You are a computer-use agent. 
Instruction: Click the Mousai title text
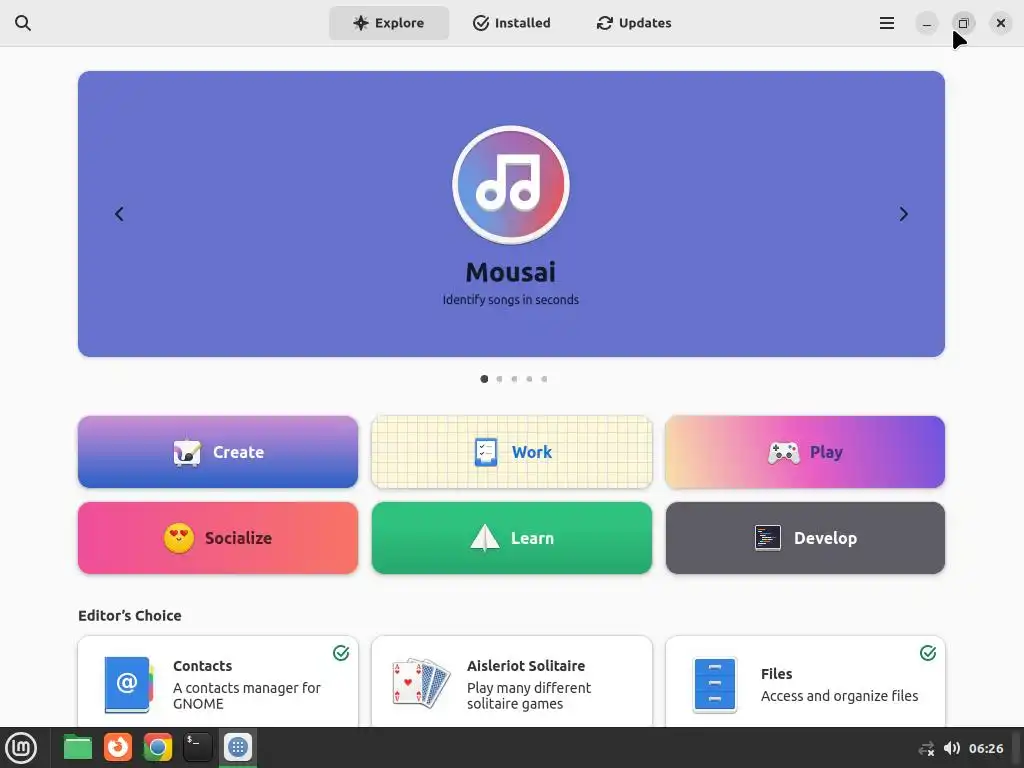pos(511,272)
